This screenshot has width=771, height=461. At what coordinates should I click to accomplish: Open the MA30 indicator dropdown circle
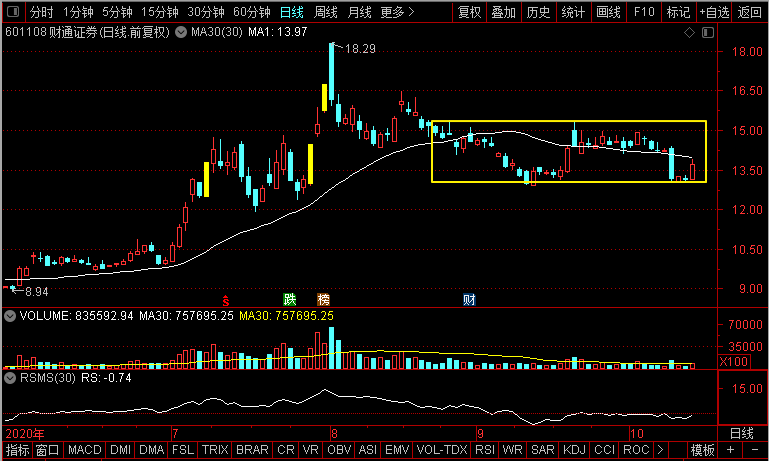[x=181, y=32]
